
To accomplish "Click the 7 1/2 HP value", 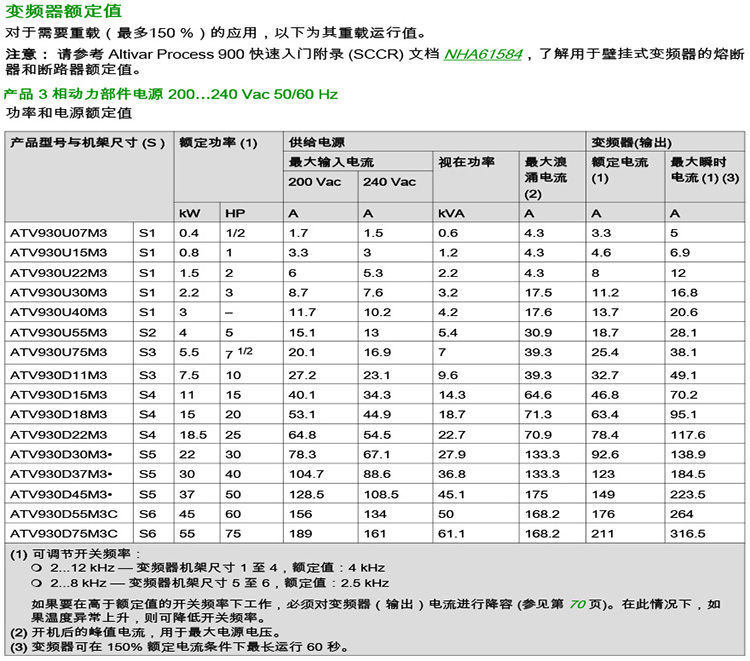I will [x=239, y=353].
